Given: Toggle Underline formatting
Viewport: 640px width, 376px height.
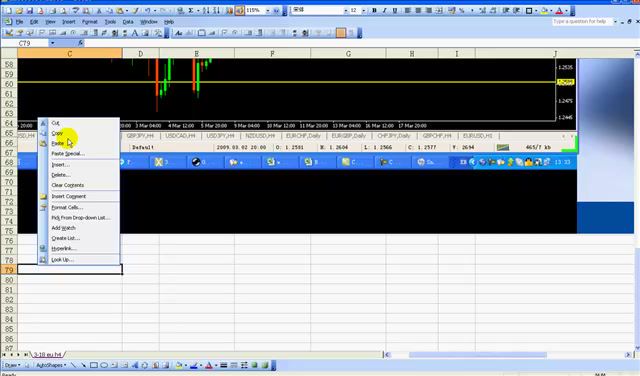Looking at the screenshot, I should [395, 11].
